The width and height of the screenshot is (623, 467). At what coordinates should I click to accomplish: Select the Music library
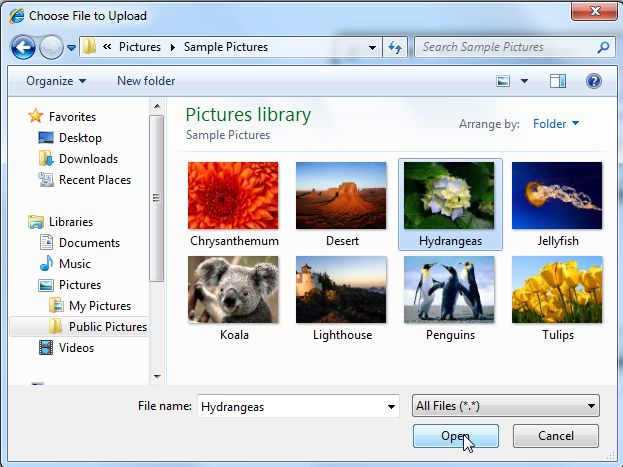(65, 264)
